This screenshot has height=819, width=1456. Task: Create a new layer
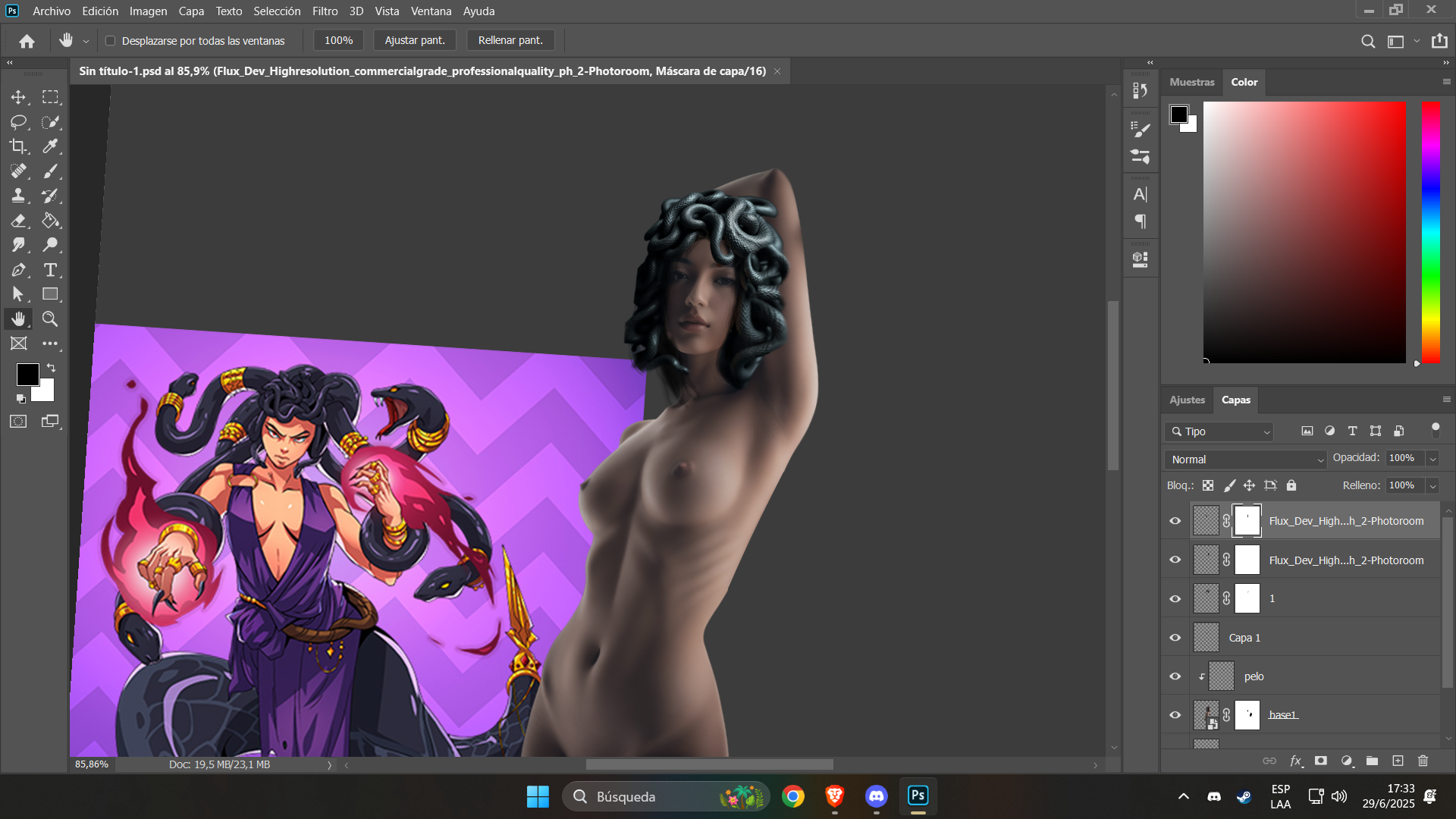coord(1398,761)
